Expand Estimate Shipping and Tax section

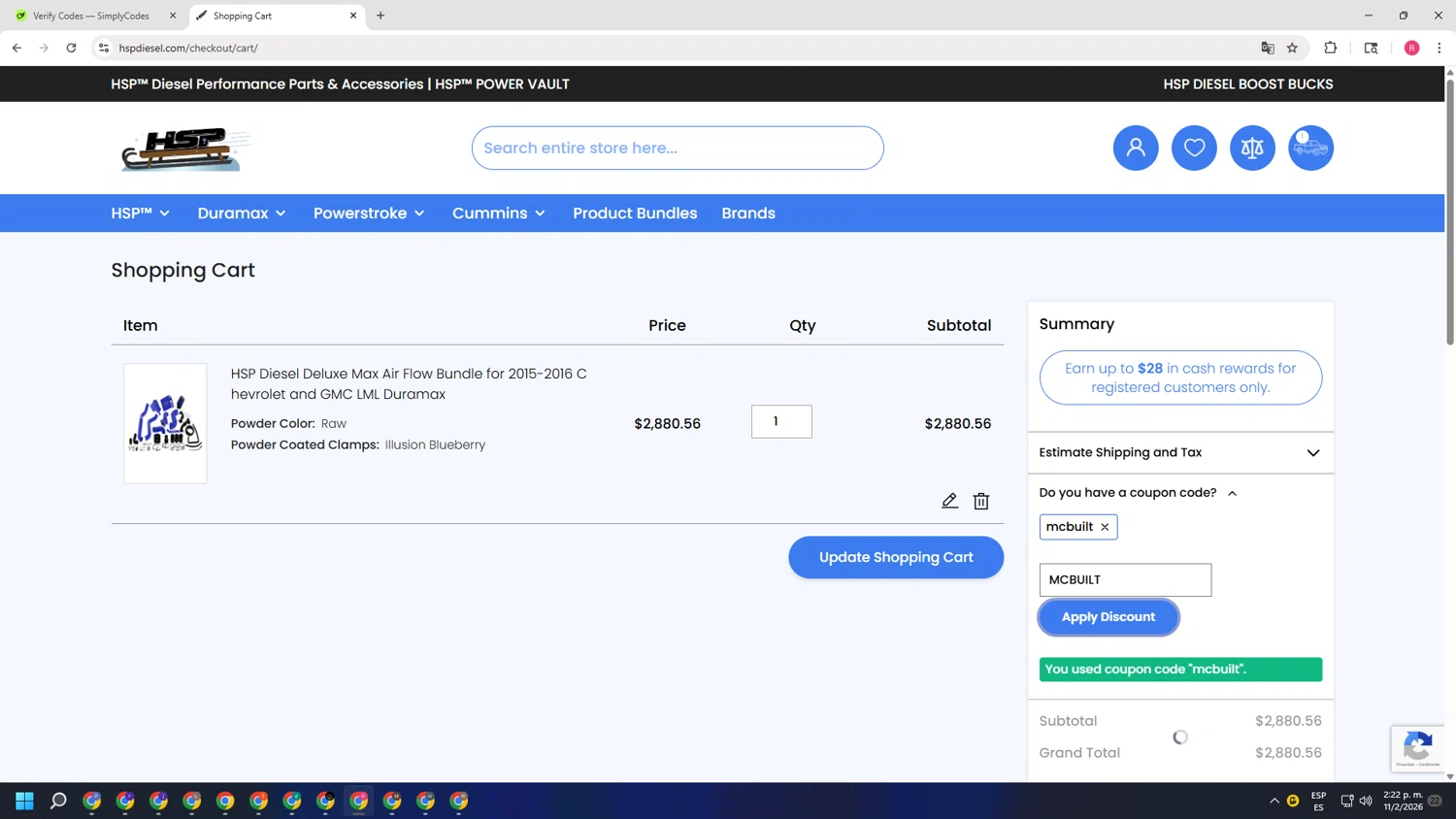(x=1179, y=453)
